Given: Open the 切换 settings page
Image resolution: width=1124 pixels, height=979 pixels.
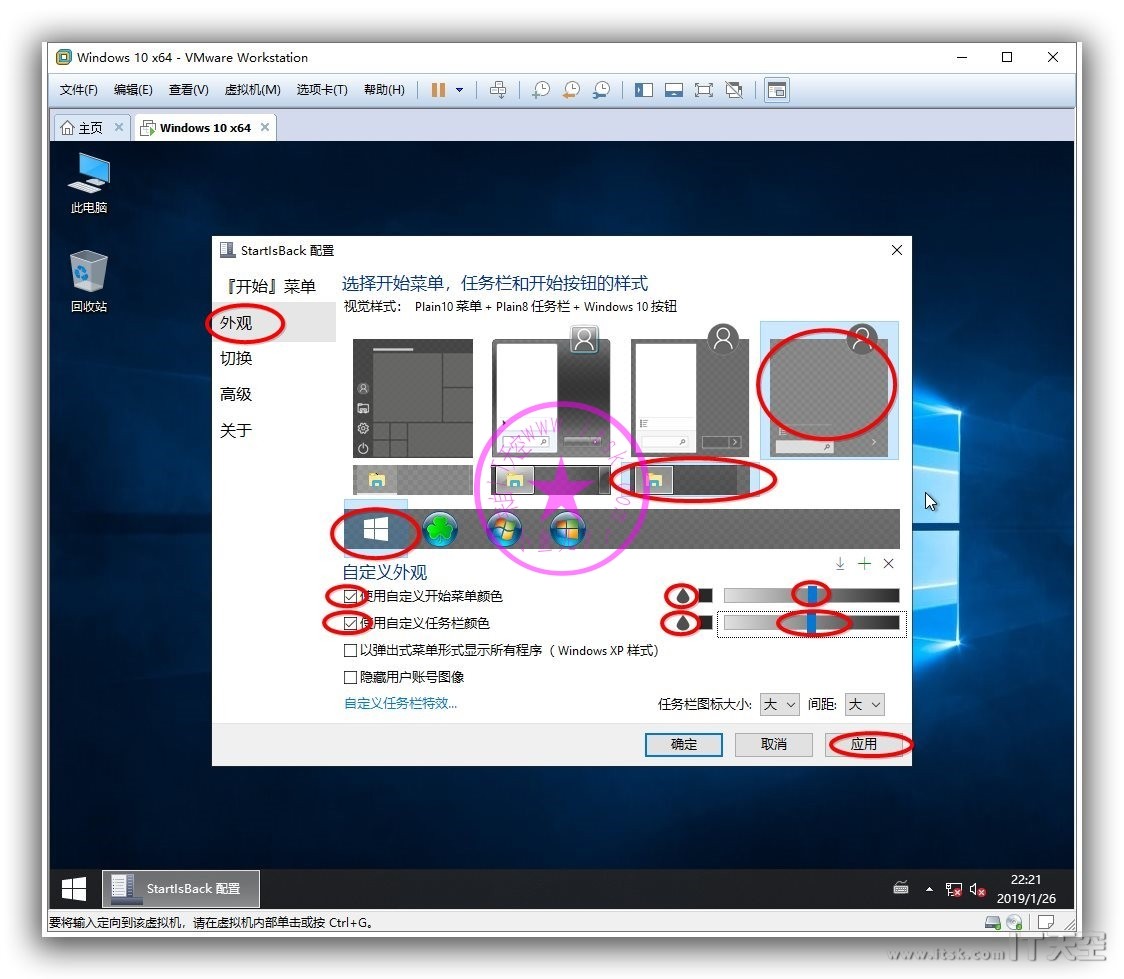Looking at the screenshot, I should pyautogui.click(x=274, y=358).
